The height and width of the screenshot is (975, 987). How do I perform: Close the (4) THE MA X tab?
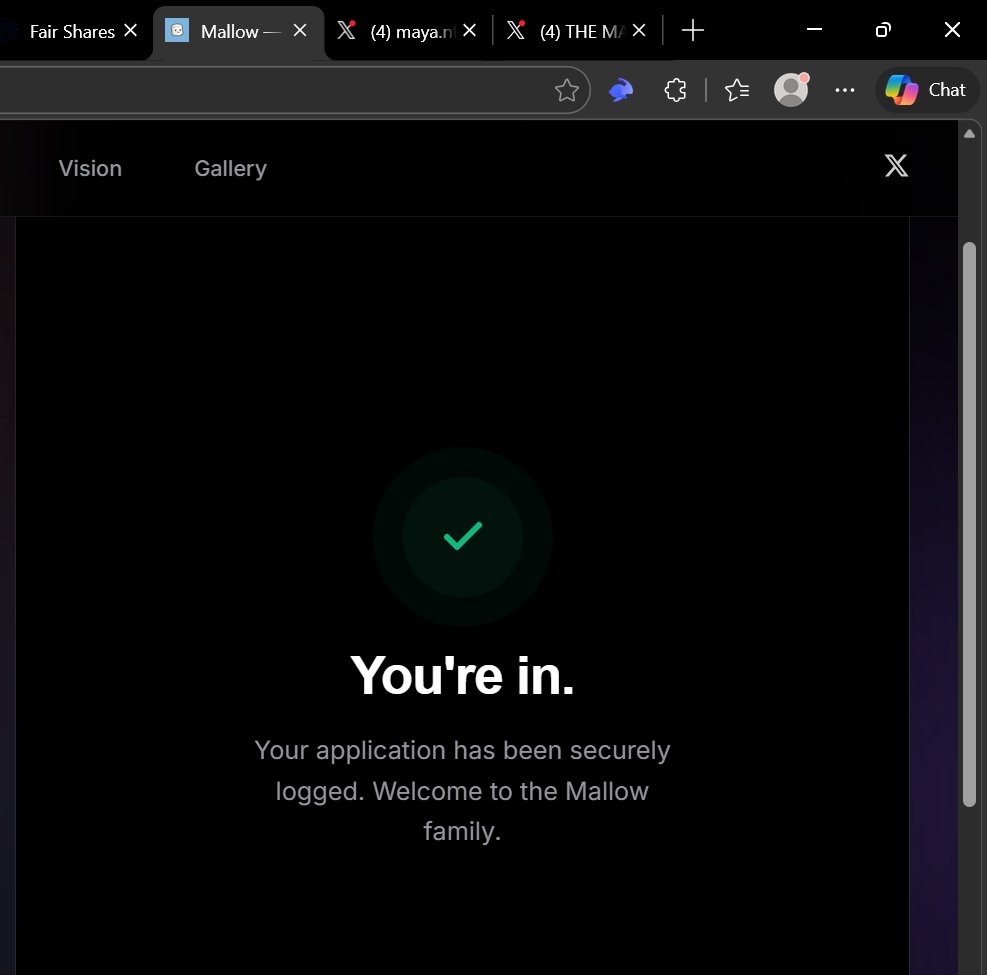[638, 30]
